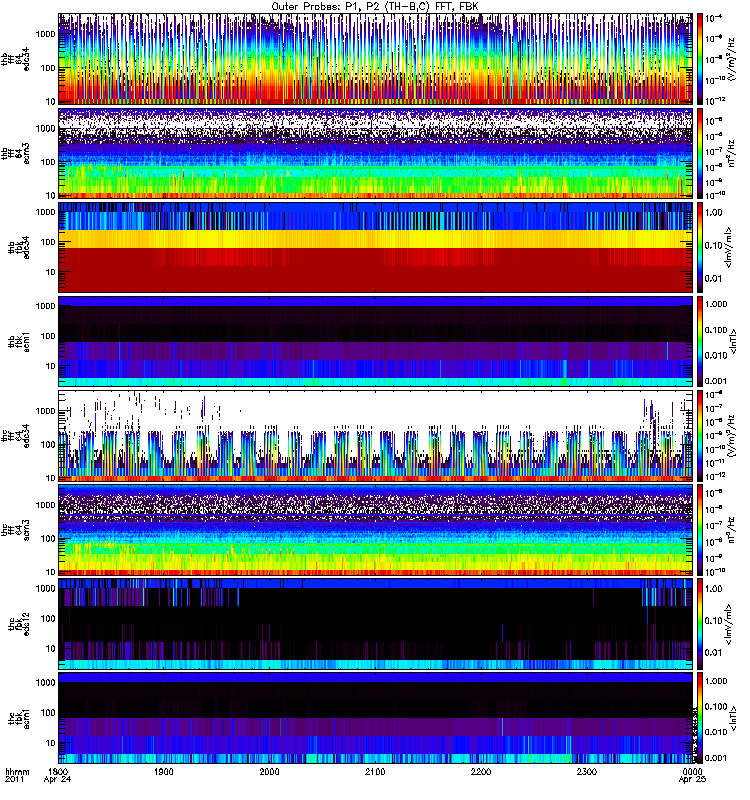Click the bottom panel's <|nT|> color bar
Screen dimensions: 750x800
(x=700, y=717)
